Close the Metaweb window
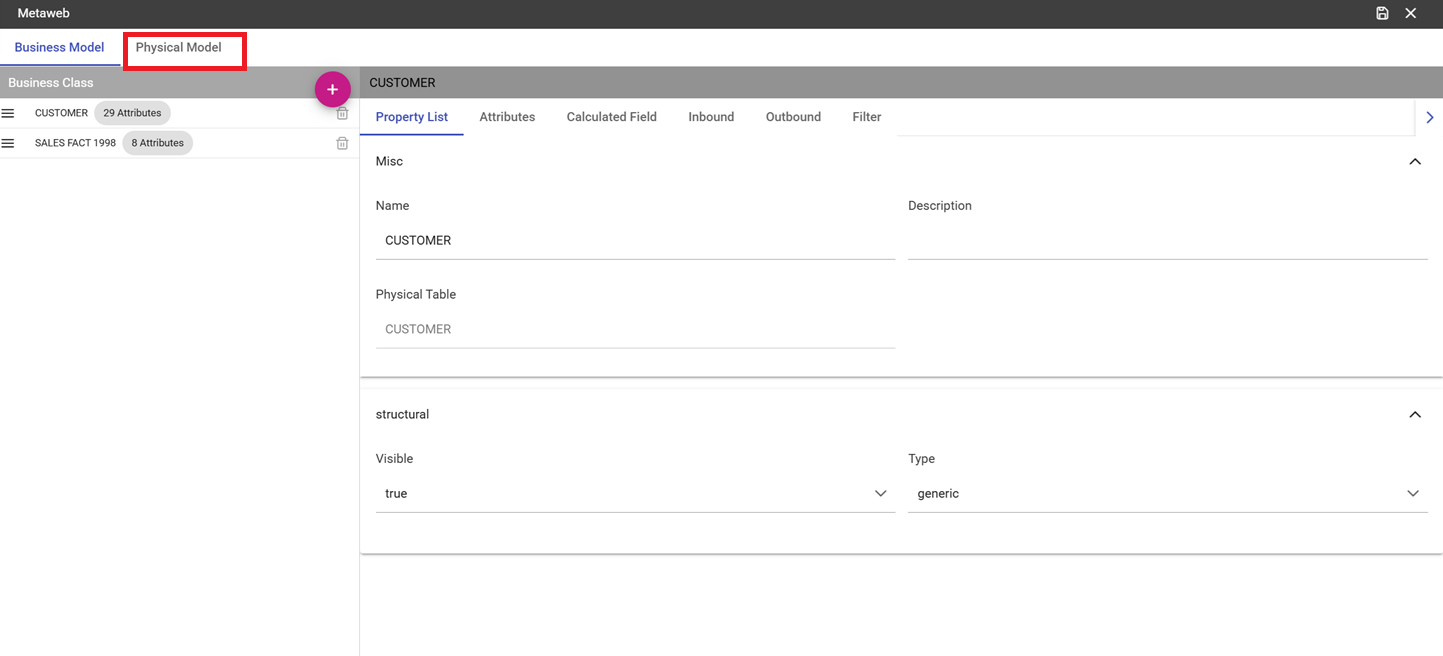 (1411, 13)
